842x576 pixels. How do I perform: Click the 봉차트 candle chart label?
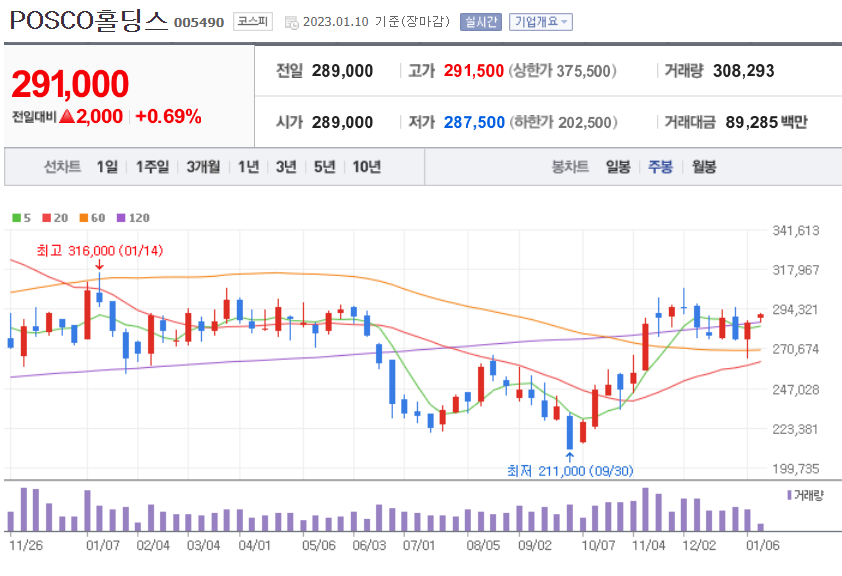(570, 167)
